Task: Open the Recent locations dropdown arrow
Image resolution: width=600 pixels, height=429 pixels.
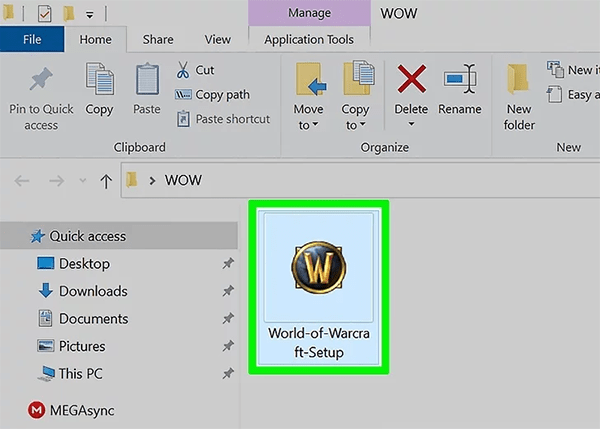Action: pos(83,180)
